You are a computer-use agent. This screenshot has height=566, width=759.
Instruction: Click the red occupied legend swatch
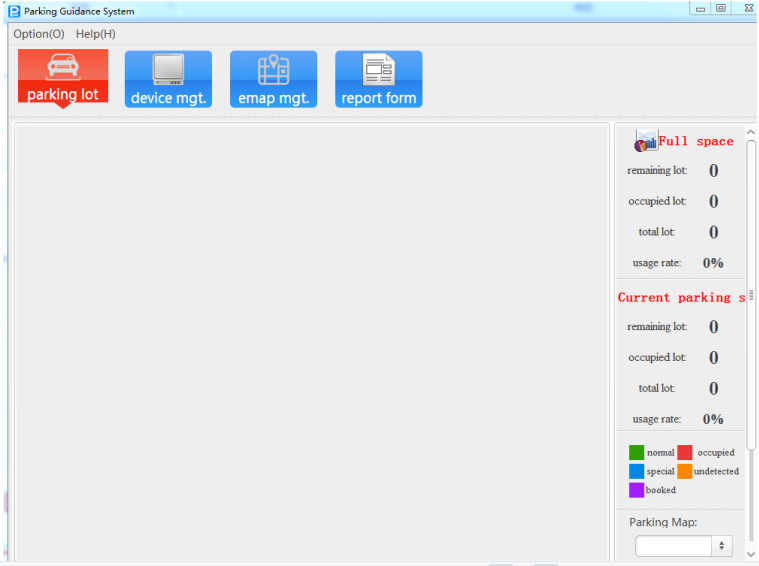tap(684, 452)
